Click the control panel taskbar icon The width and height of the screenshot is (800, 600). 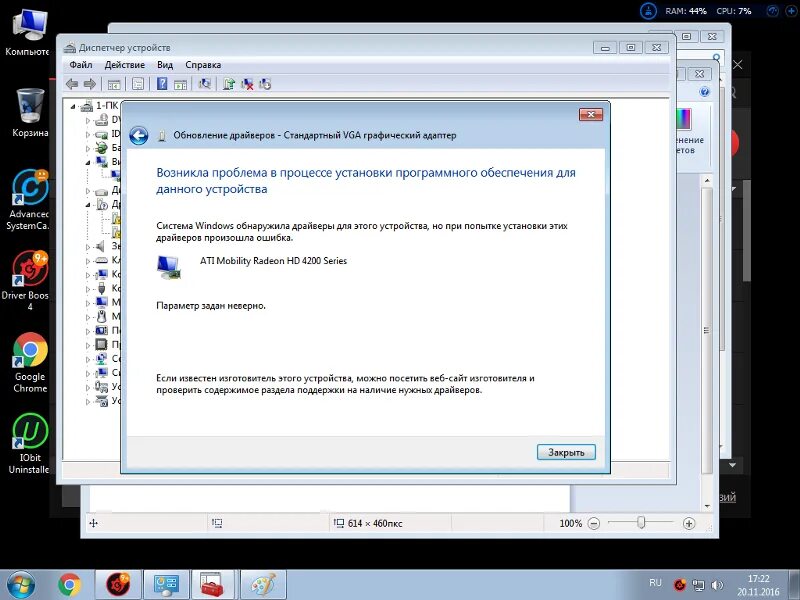click(x=166, y=585)
